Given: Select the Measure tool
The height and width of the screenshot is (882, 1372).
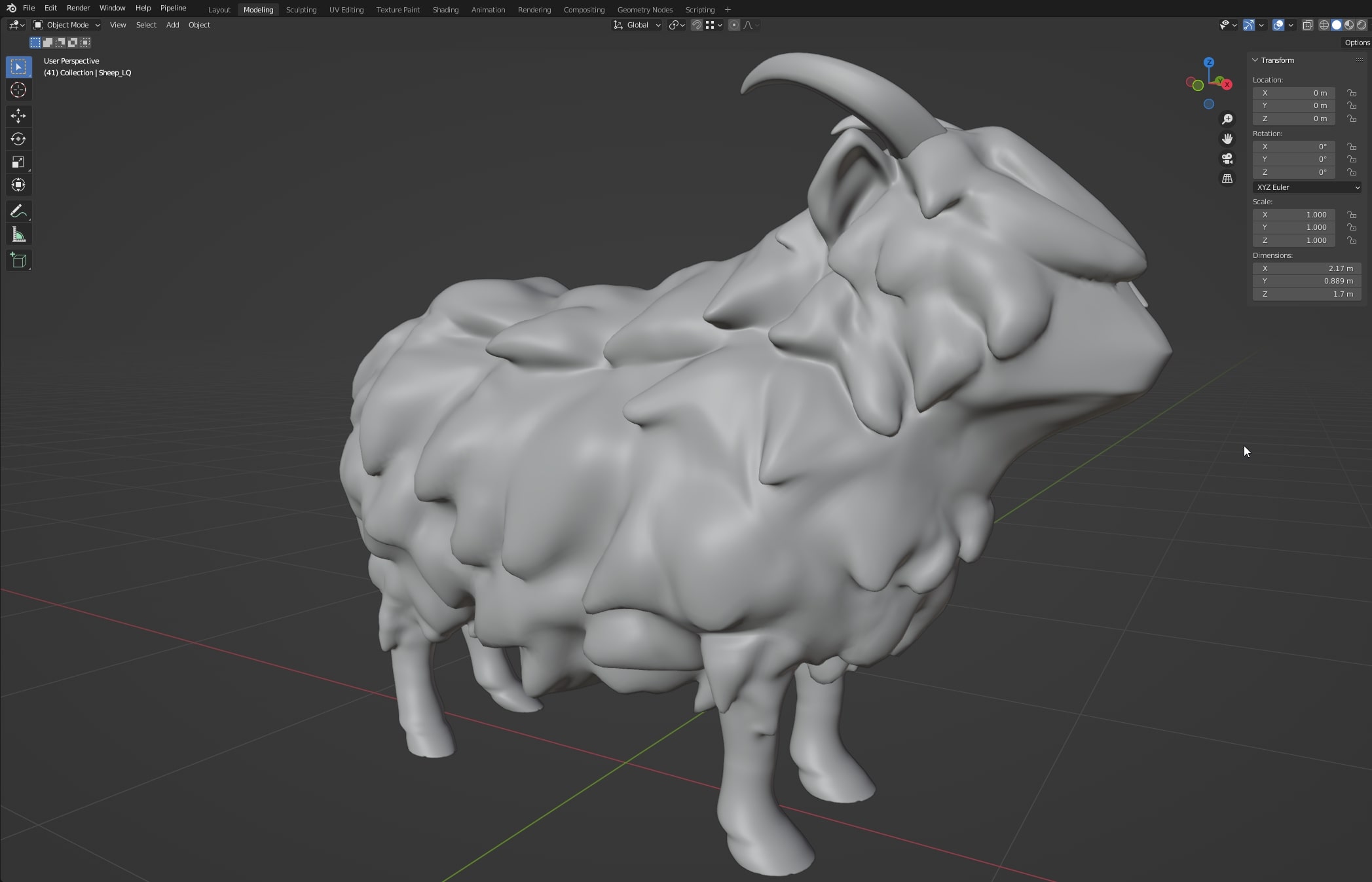Looking at the screenshot, I should tap(18, 235).
